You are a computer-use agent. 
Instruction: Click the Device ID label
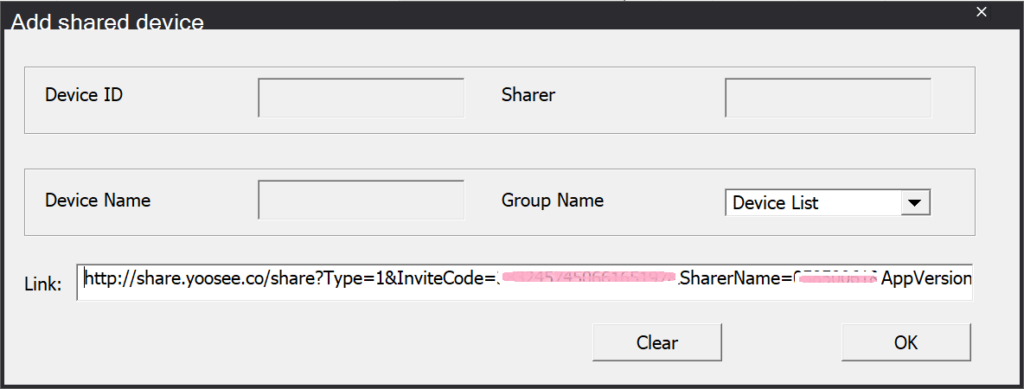coord(84,95)
